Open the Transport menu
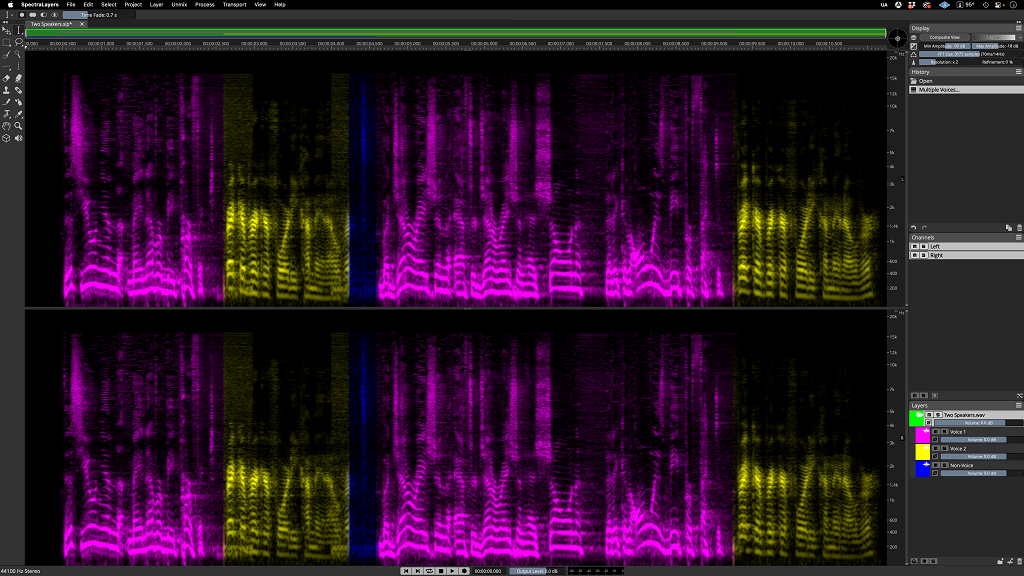This screenshot has height=576, width=1024. 234,5
